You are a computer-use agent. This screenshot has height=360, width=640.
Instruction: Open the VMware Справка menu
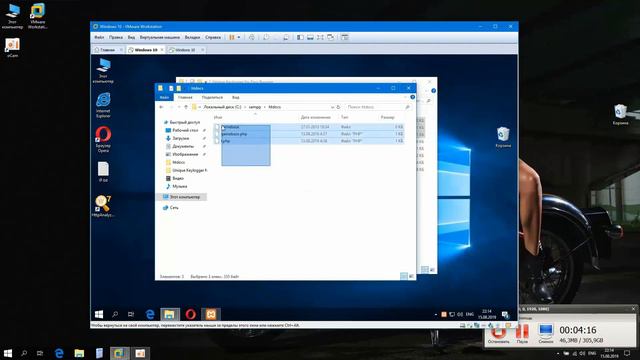(x=213, y=37)
